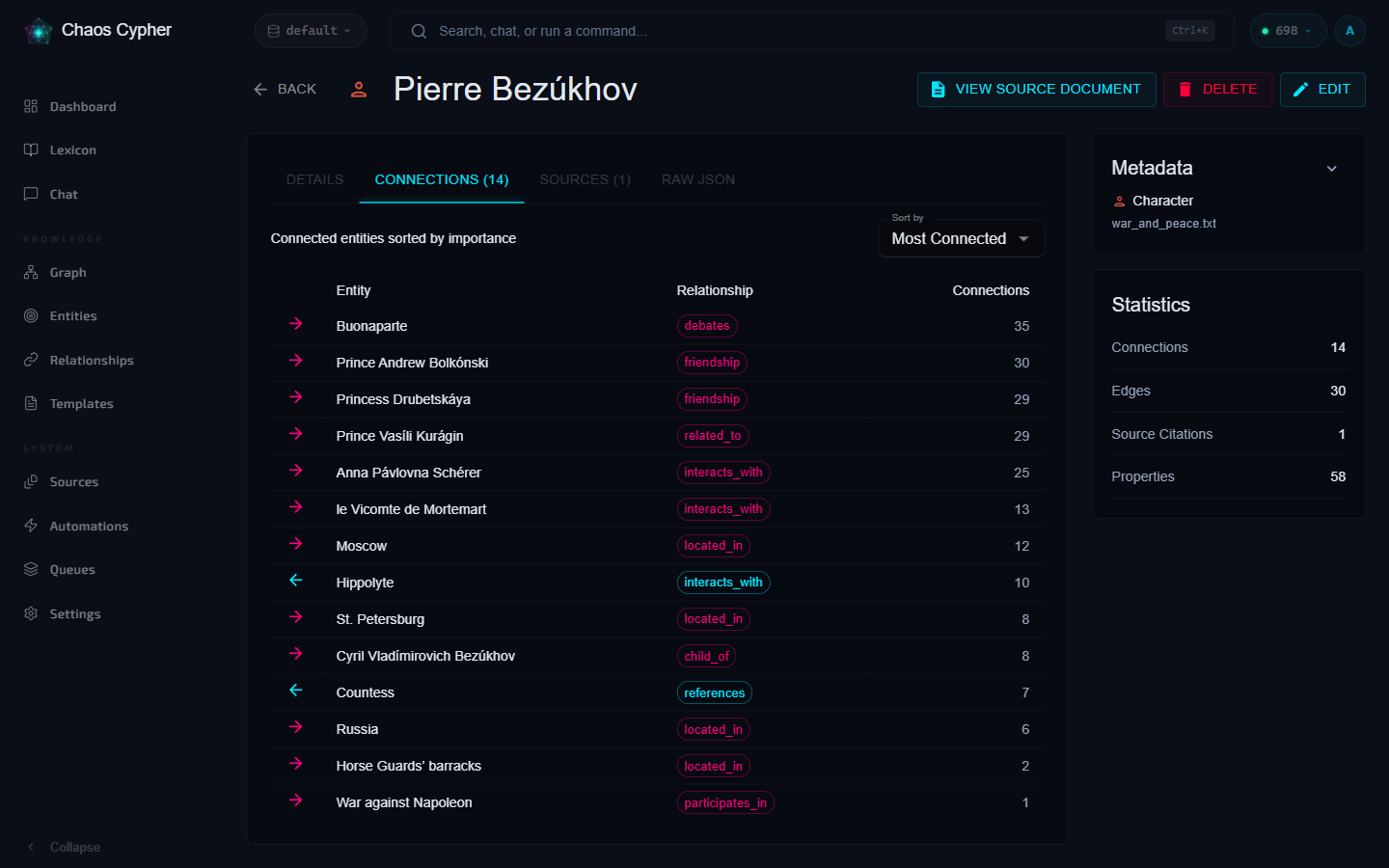Go back with the Back button
1389x868 pixels.
tap(285, 89)
